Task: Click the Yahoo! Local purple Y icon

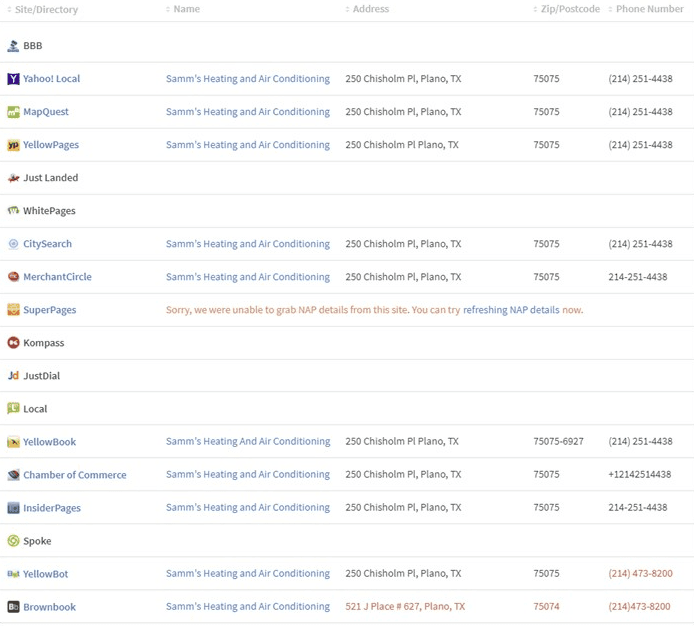Action: 13,79
